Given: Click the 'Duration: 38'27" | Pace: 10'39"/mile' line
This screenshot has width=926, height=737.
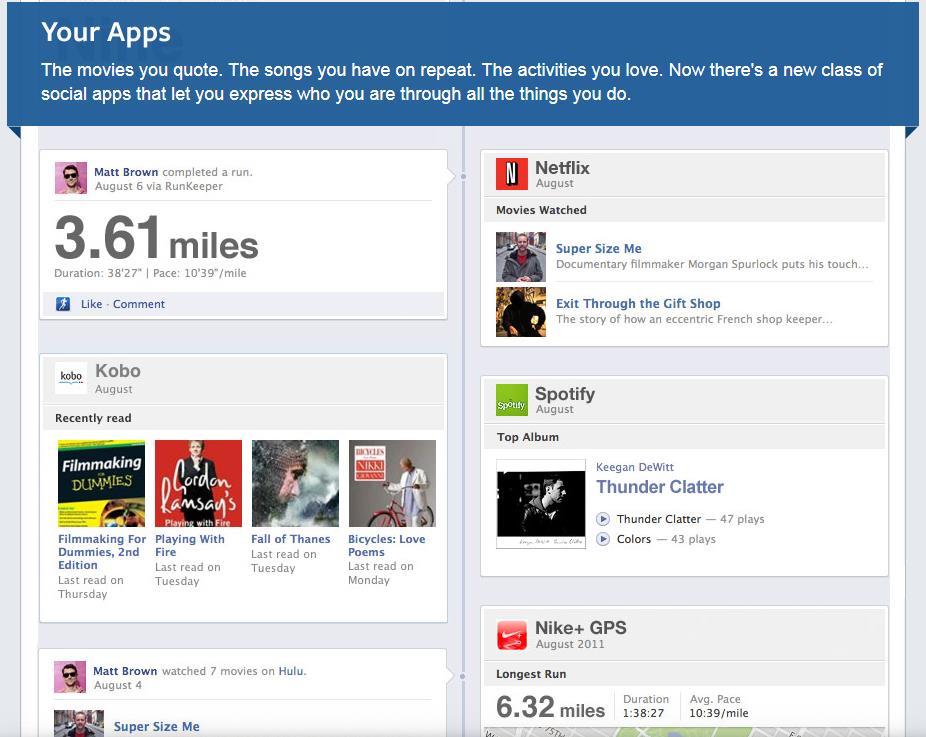Looking at the screenshot, I should pyautogui.click(x=150, y=273).
